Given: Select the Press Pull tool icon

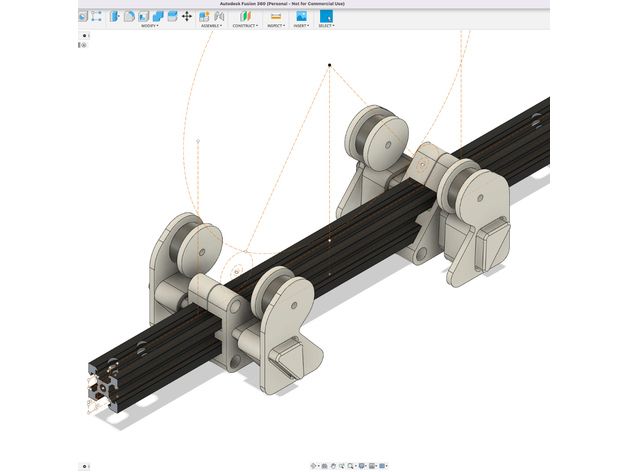Looking at the screenshot, I should point(114,17).
